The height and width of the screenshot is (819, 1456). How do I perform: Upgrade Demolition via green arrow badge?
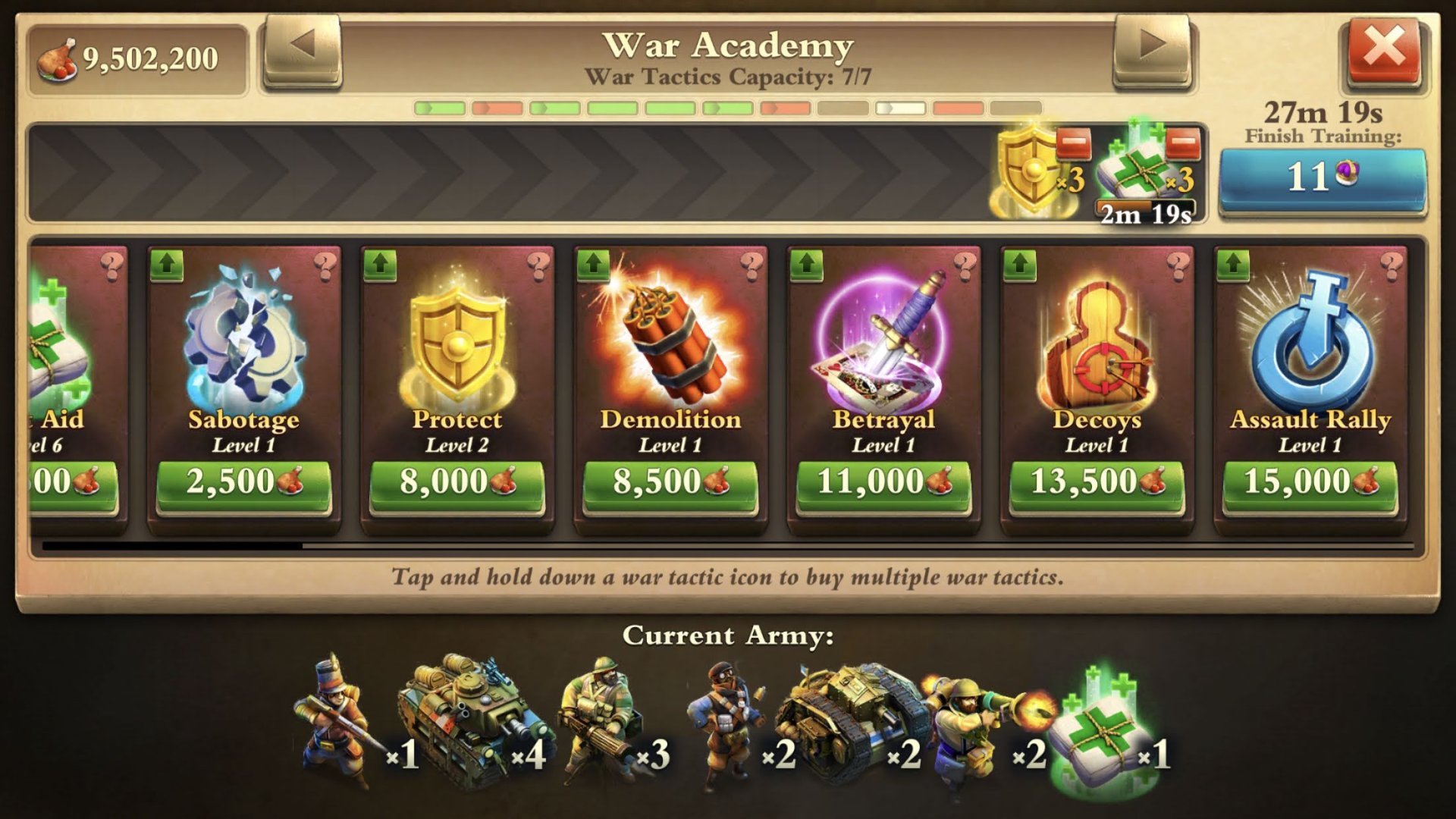(593, 265)
